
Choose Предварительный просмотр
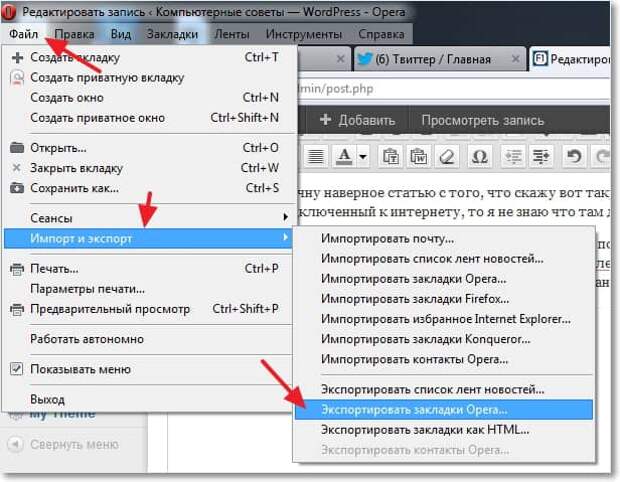tap(148, 309)
